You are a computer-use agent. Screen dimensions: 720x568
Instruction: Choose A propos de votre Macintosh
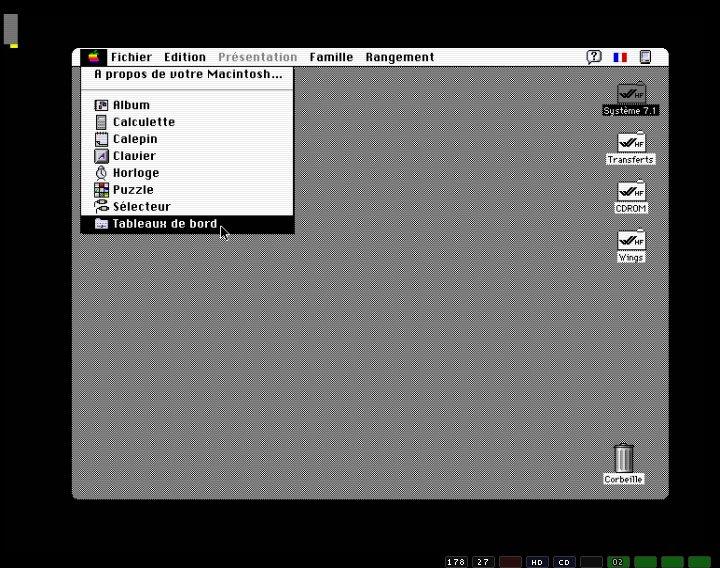187,74
